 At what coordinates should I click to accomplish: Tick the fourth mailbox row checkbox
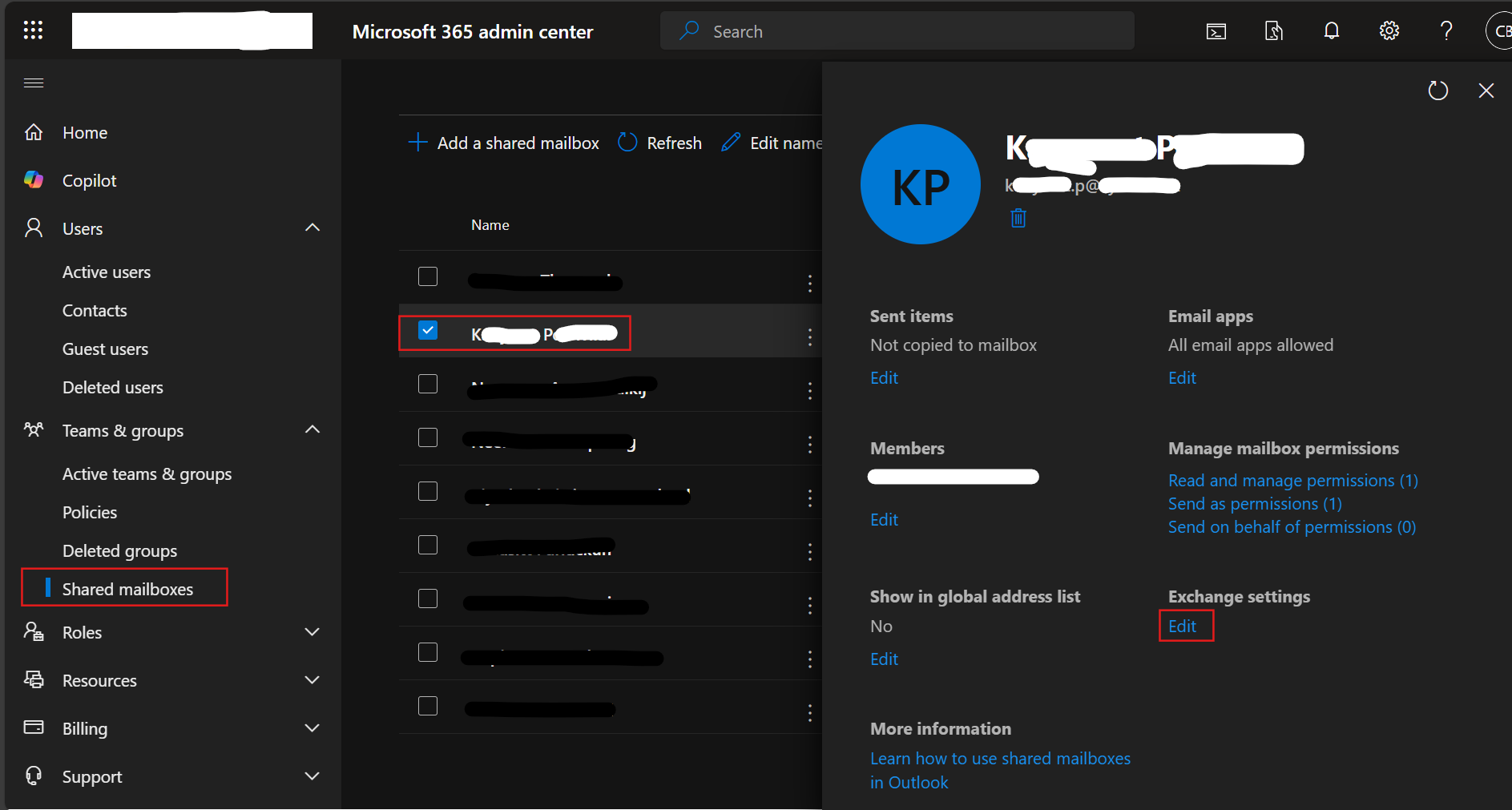tap(428, 437)
